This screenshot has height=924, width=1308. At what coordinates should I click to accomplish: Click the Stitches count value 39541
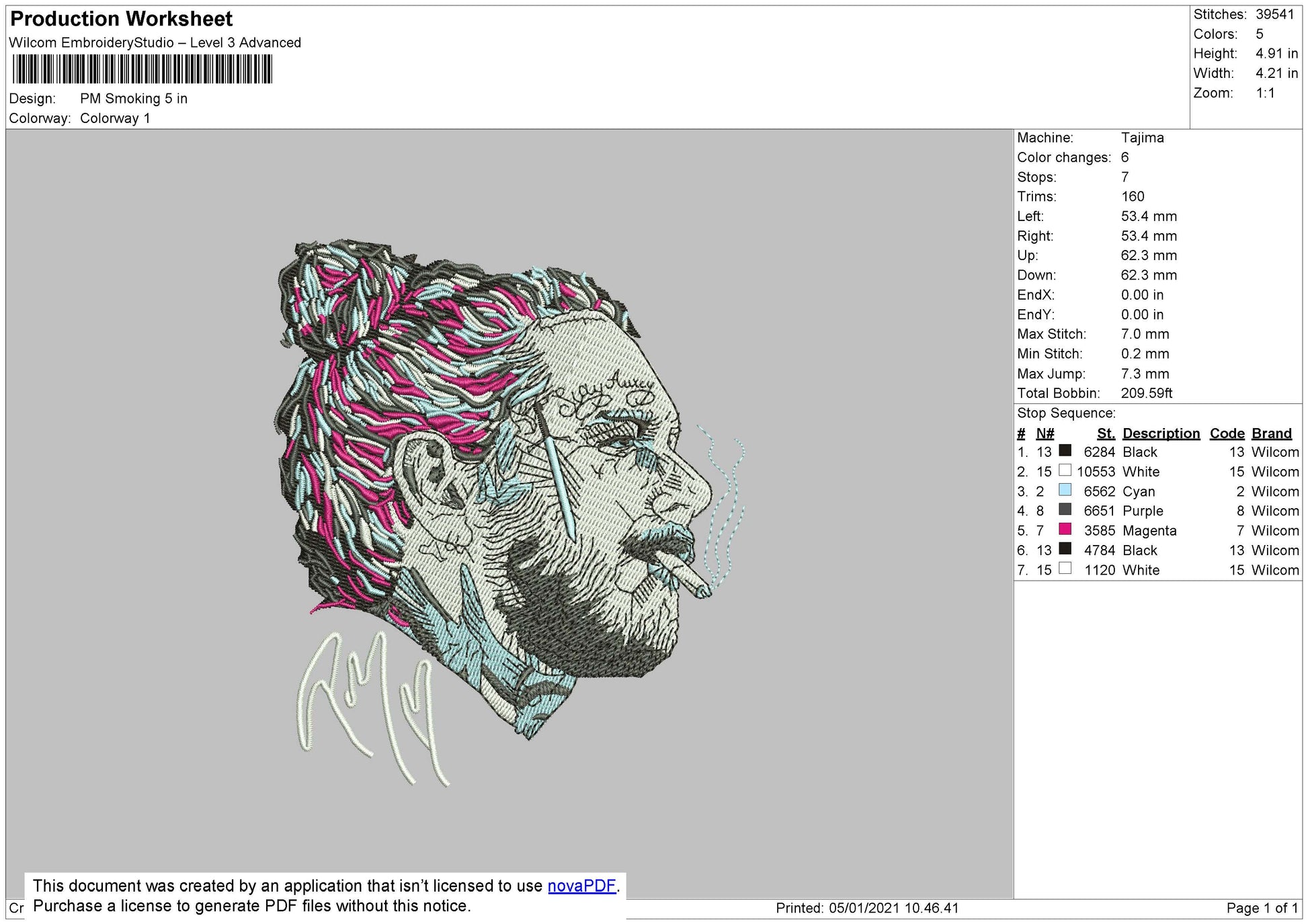pos(1274,15)
